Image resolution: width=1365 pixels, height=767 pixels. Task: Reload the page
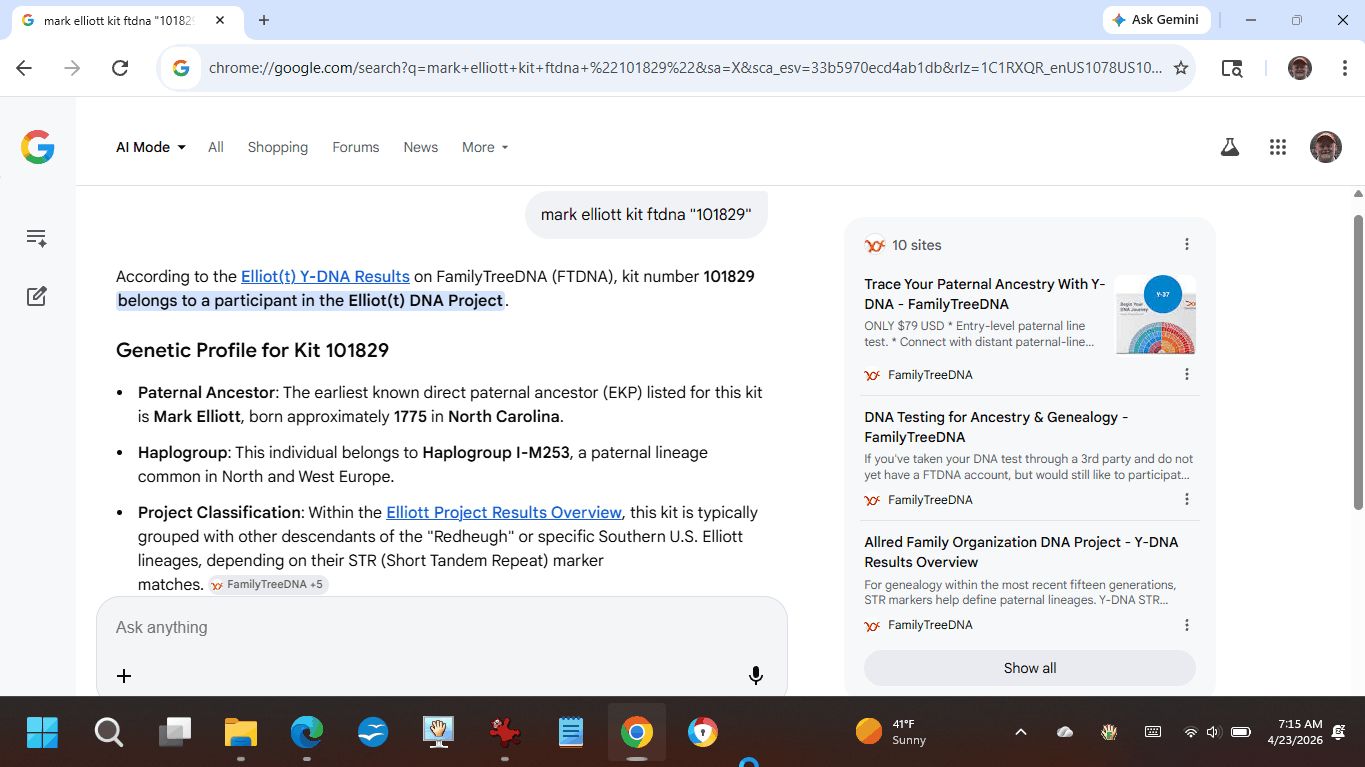[120, 68]
